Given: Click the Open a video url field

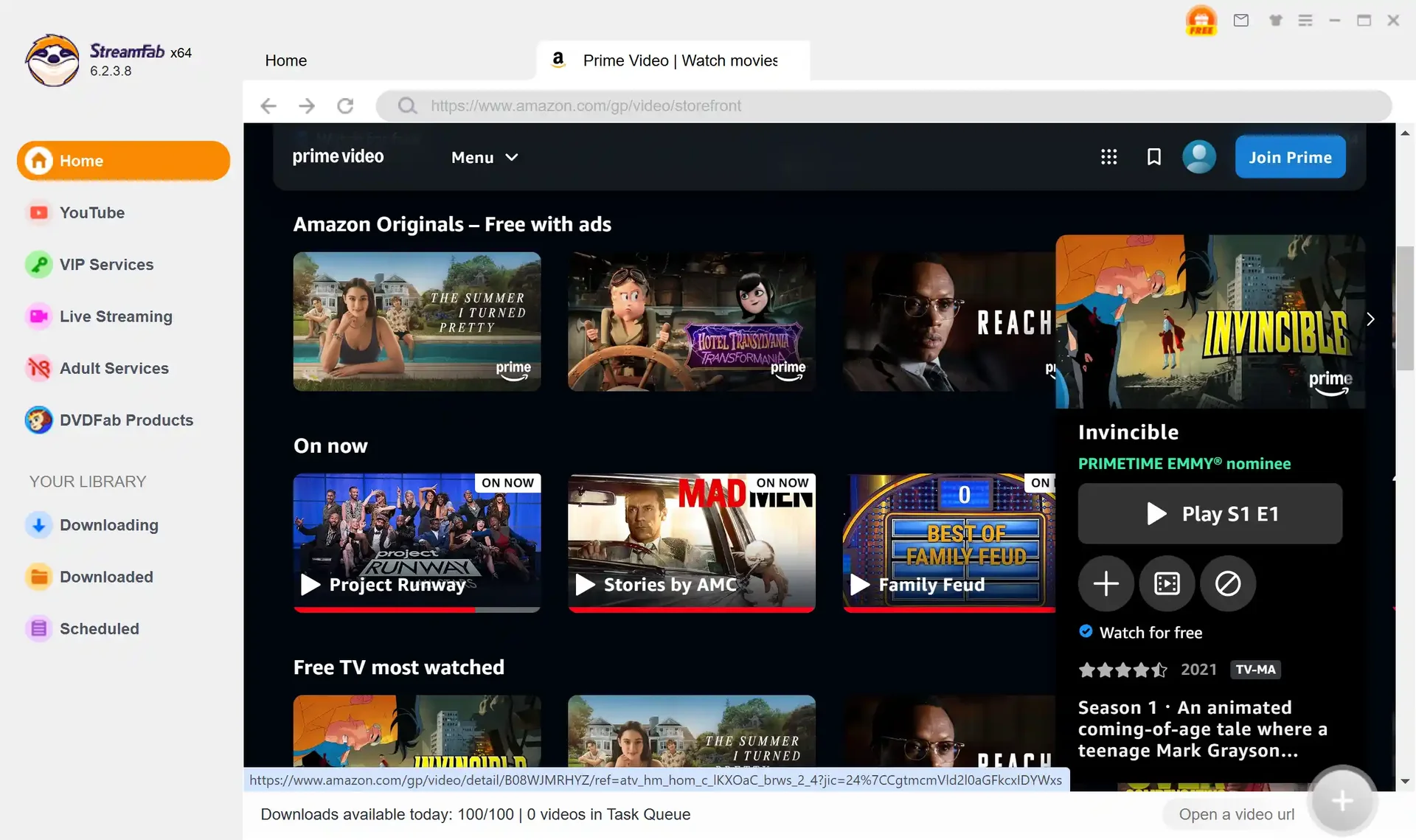Looking at the screenshot, I should [1236, 814].
